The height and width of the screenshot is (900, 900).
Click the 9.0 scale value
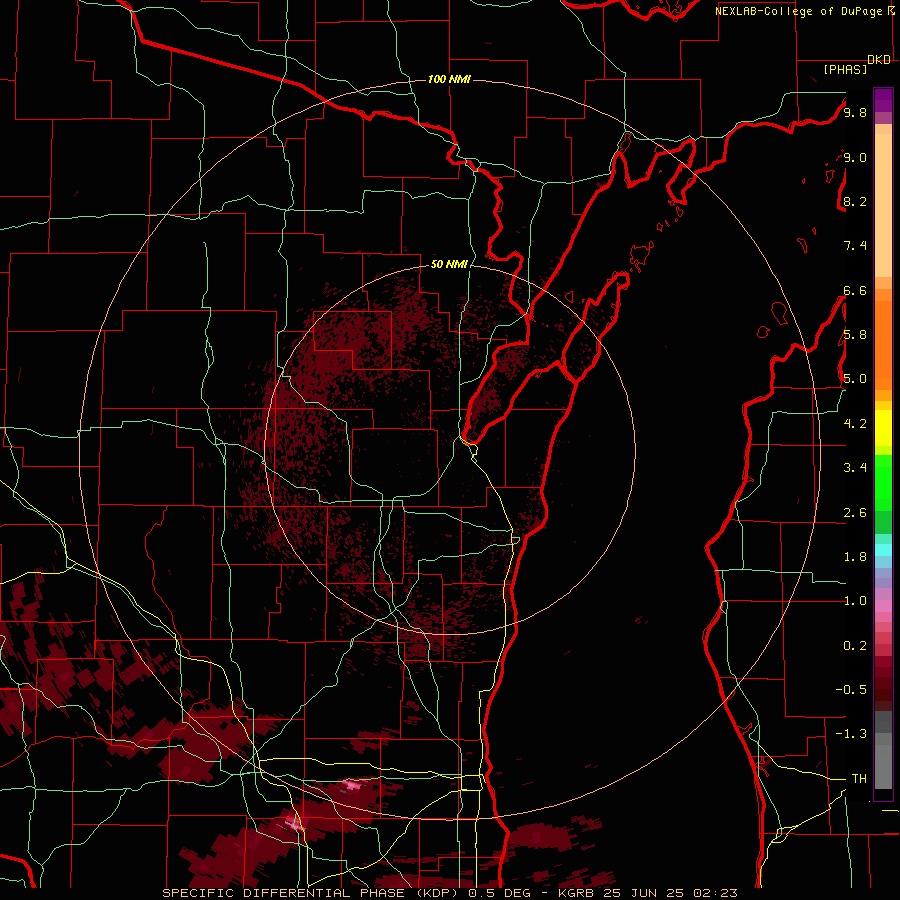pyautogui.click(x=855, y=157)
